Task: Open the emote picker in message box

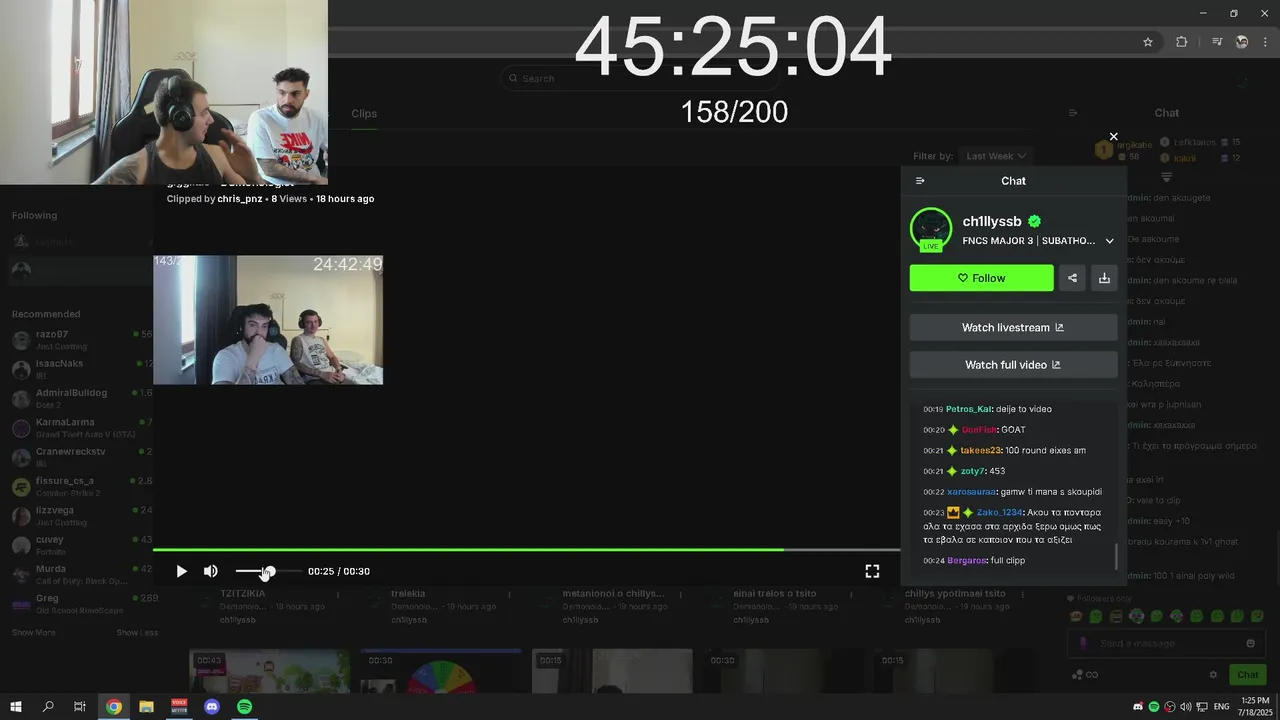Action: [1250, 644]
